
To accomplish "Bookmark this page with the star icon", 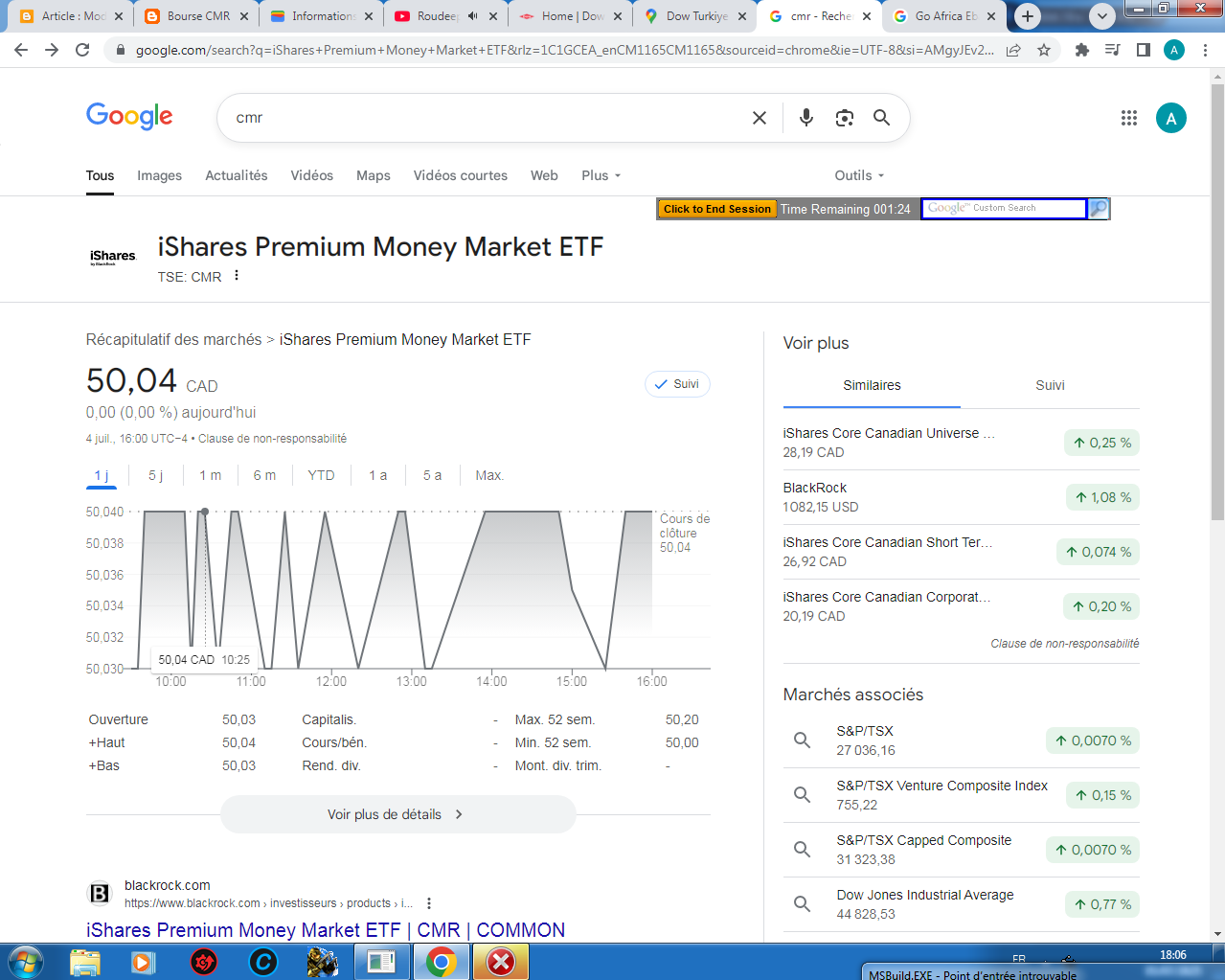I will [1044, 50].
